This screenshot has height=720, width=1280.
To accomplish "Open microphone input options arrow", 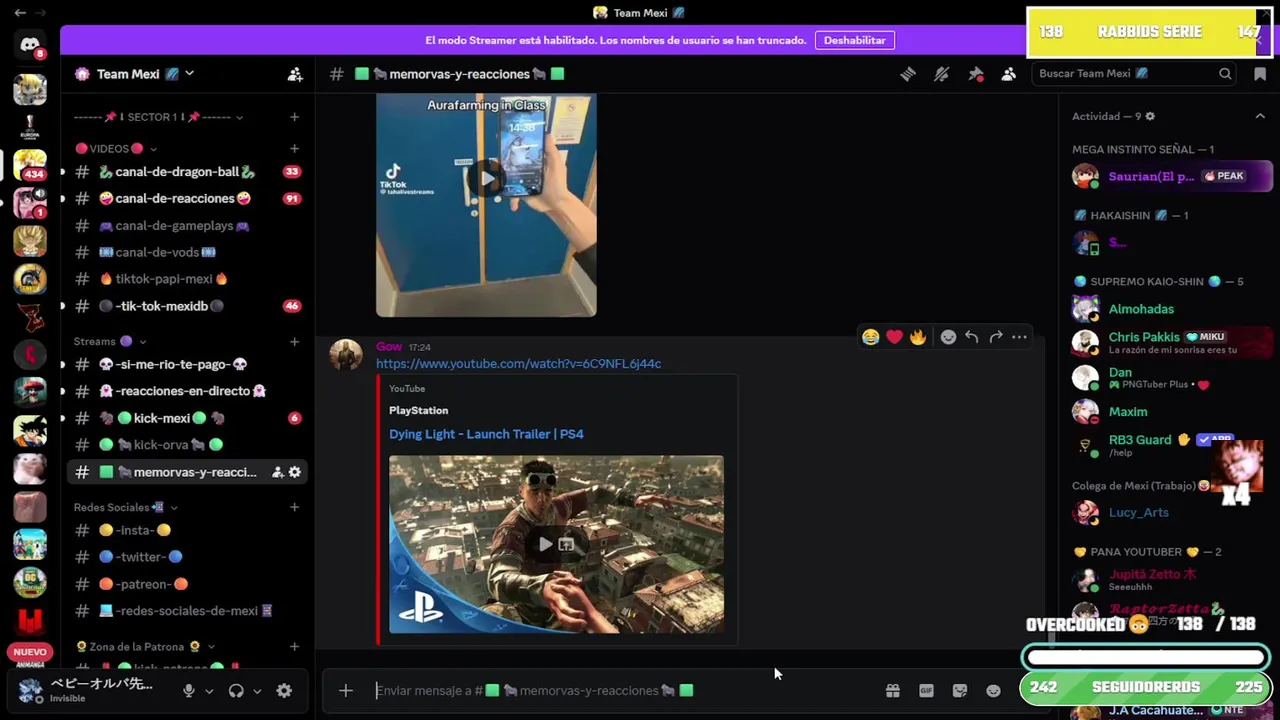I will click(x=208, y=691).
